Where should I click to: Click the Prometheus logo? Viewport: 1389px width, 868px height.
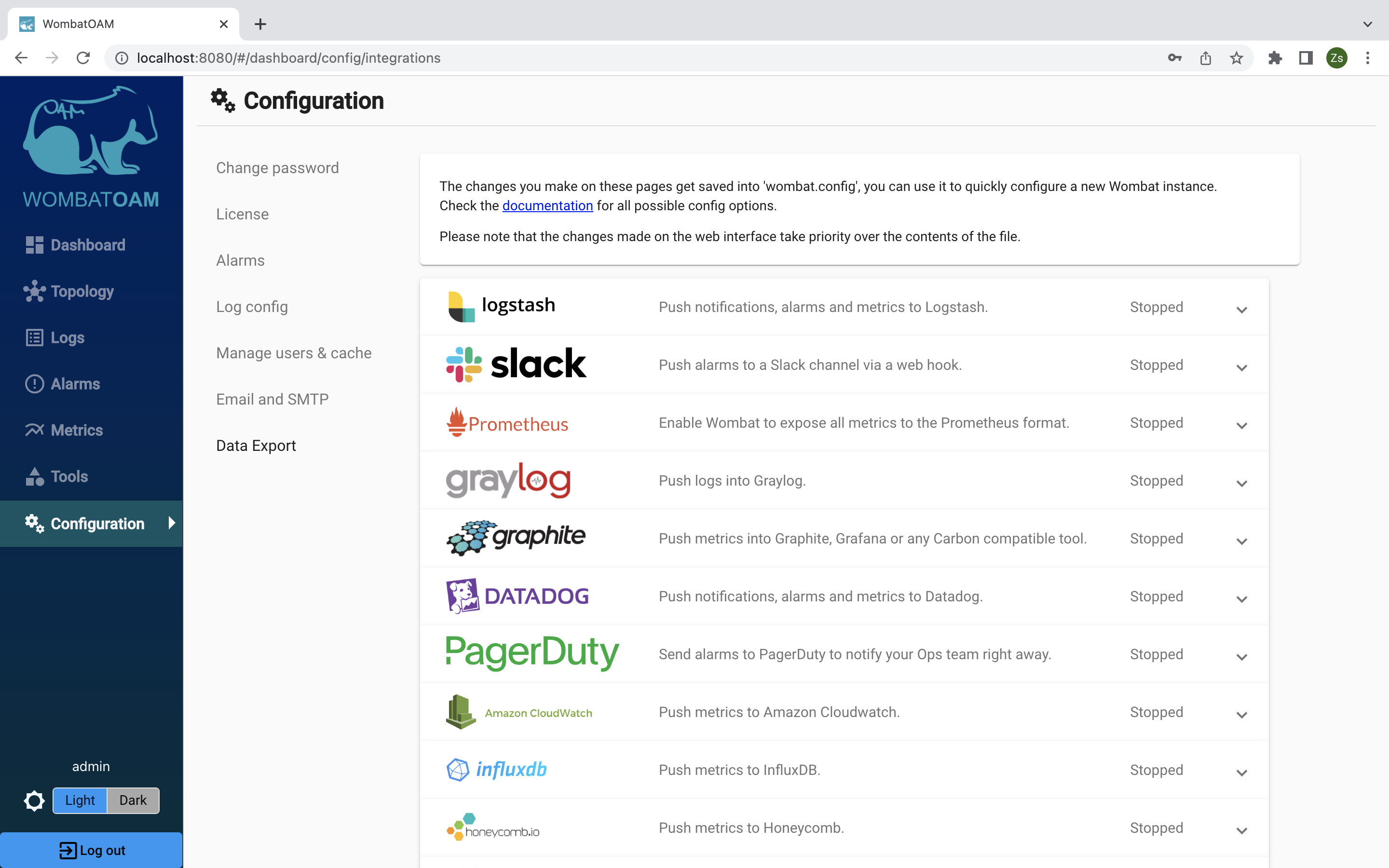click(507, 422)
